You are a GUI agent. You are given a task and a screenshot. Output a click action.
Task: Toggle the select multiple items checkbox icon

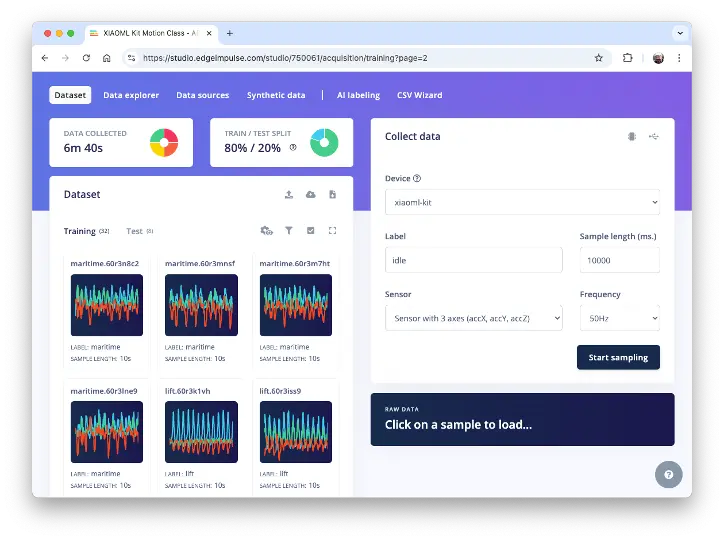pos(311,231)
